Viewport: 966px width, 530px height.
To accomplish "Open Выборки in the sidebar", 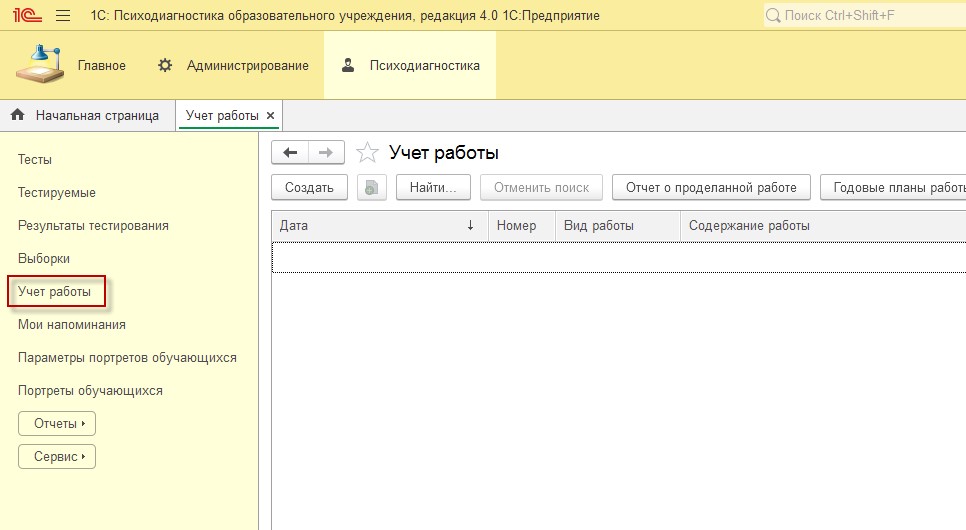I will tap(44, 258).
